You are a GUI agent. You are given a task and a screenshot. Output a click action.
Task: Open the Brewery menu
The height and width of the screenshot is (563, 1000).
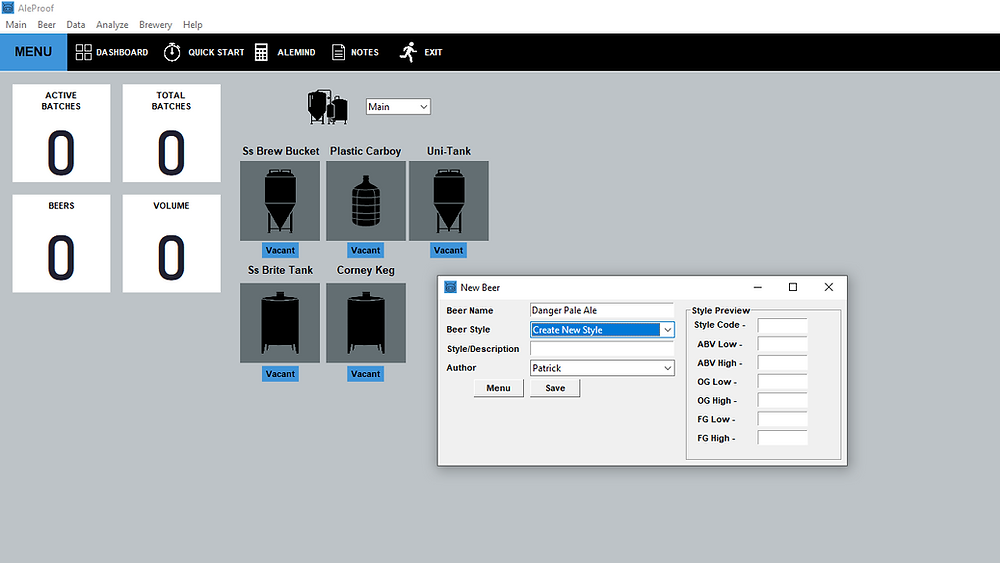(x=156, y=25)
